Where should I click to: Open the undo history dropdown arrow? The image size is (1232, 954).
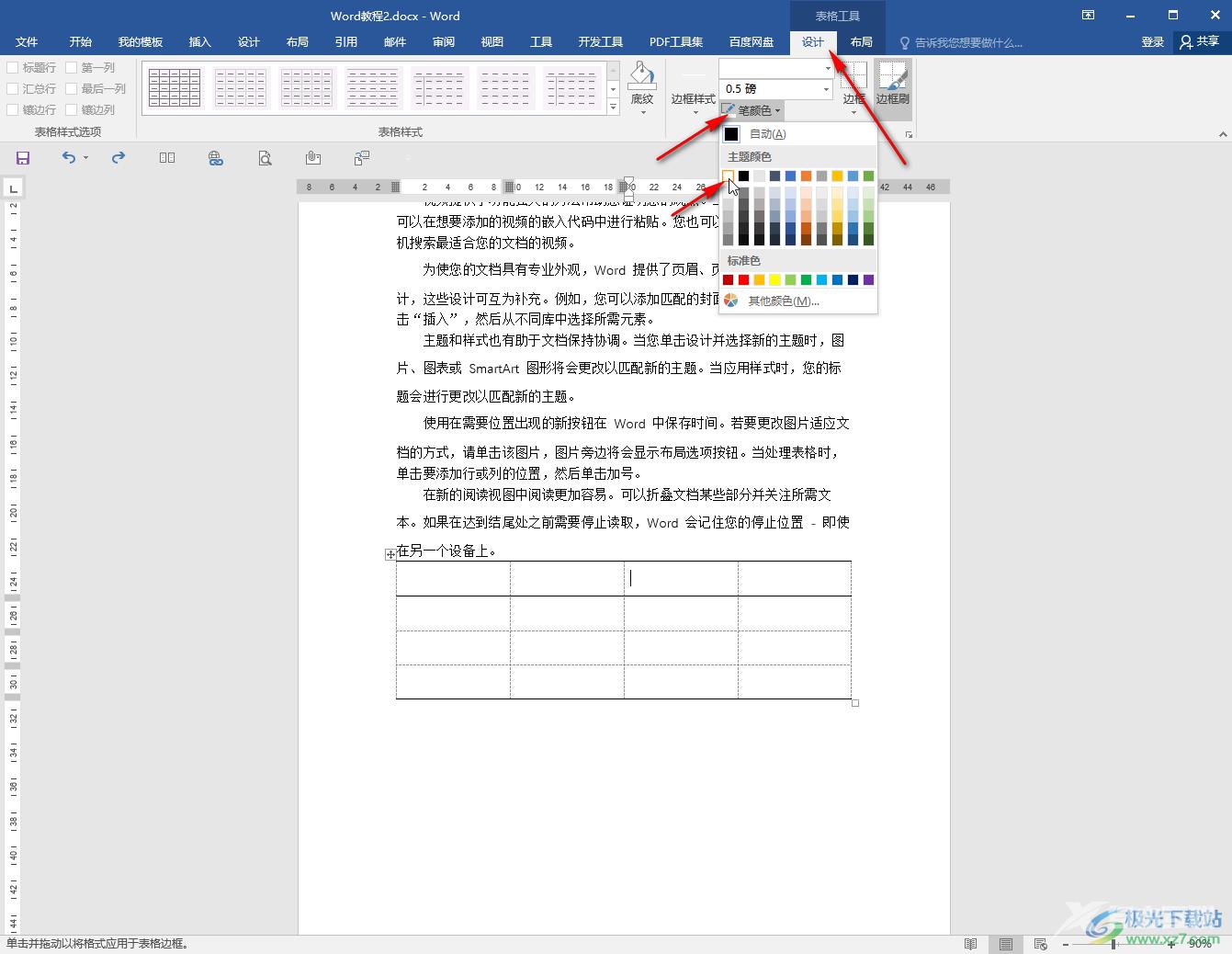click(x=85, y=158)
